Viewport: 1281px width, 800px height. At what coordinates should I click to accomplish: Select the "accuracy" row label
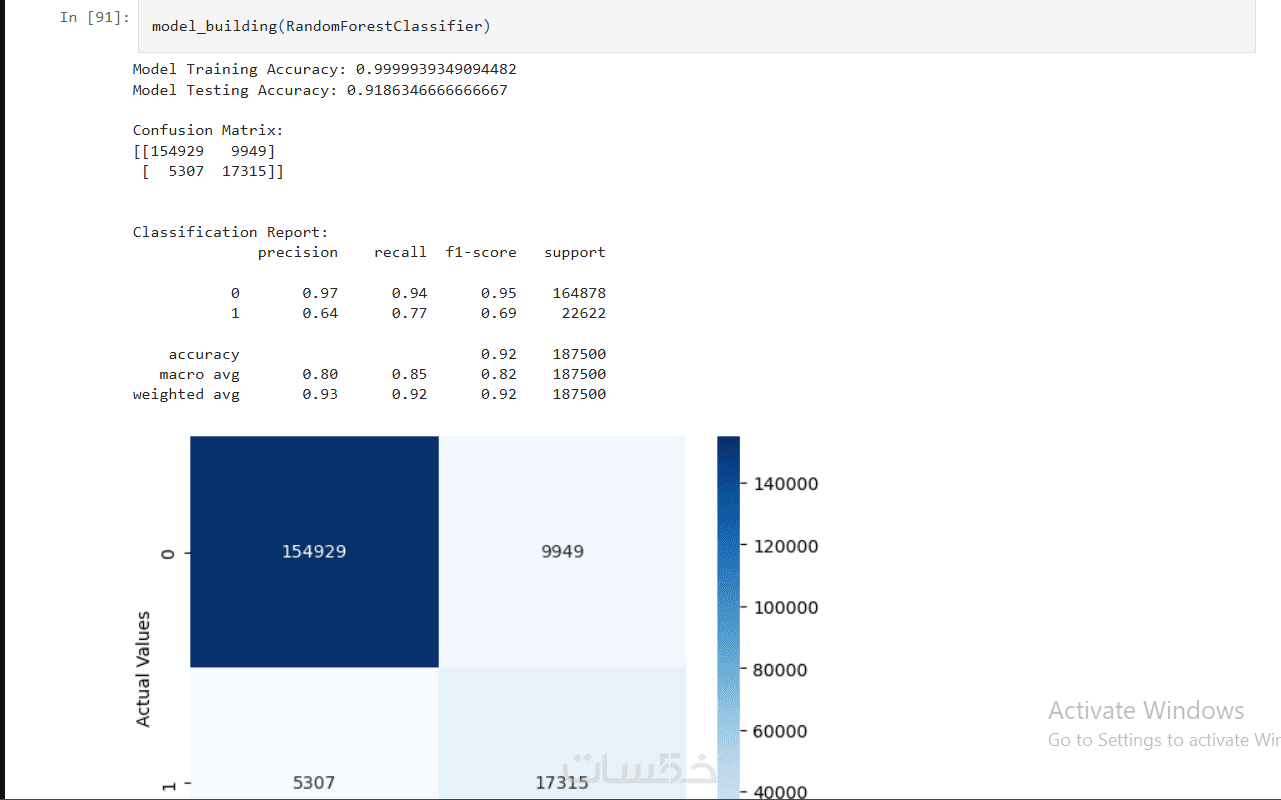point(204,354)
